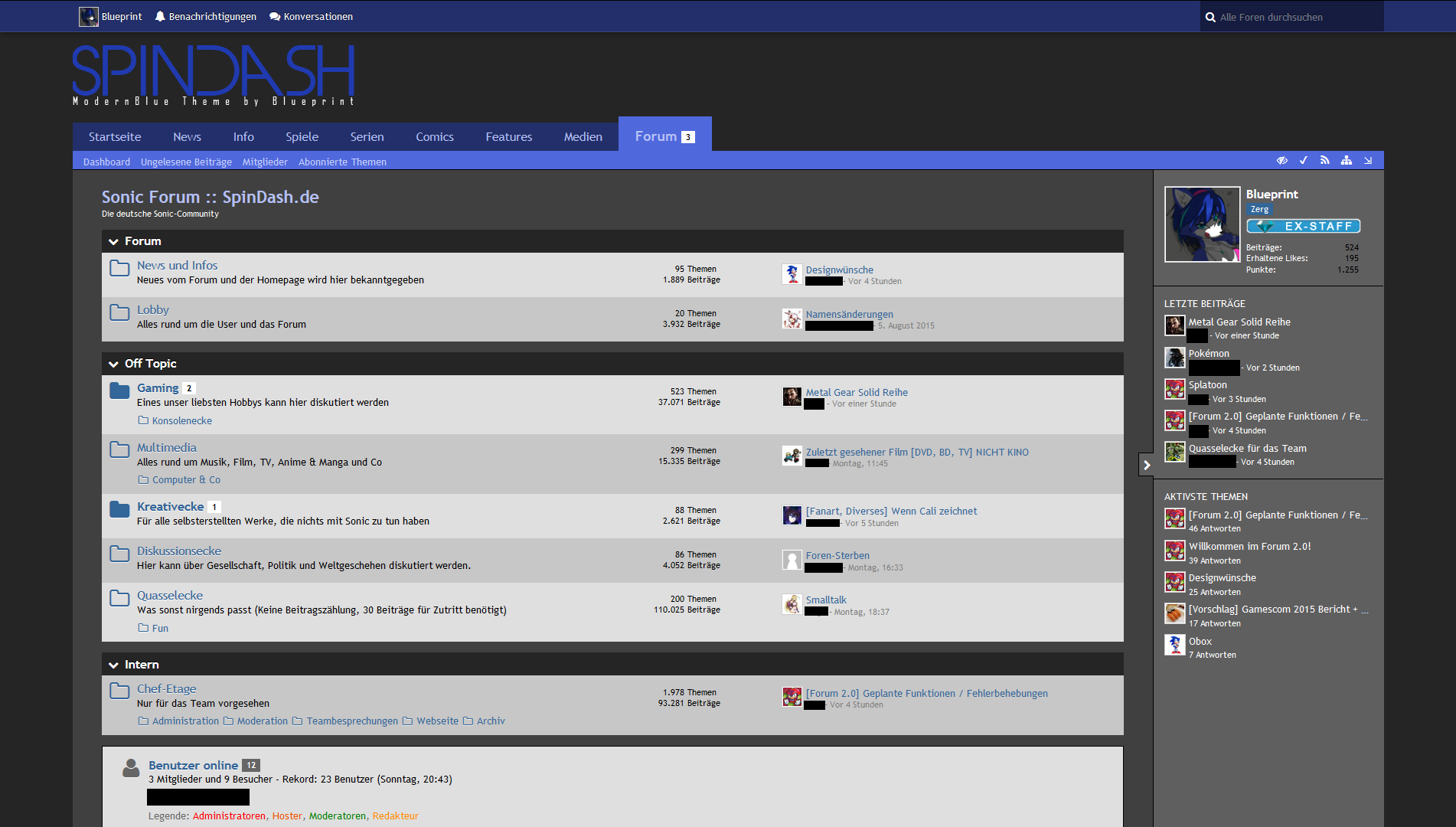
Task: Click avatar next to Designwünsche last post
Action: tap(792, 274)
